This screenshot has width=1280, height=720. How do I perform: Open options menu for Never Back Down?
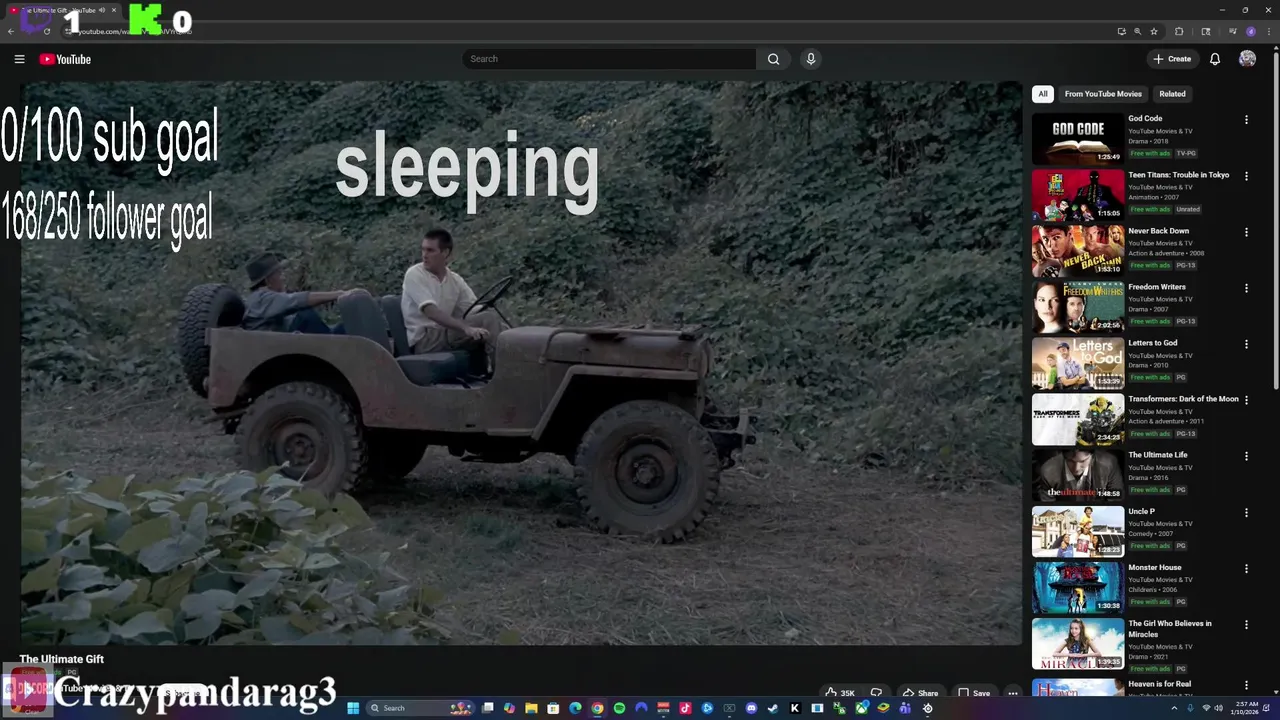(1246, 232)
